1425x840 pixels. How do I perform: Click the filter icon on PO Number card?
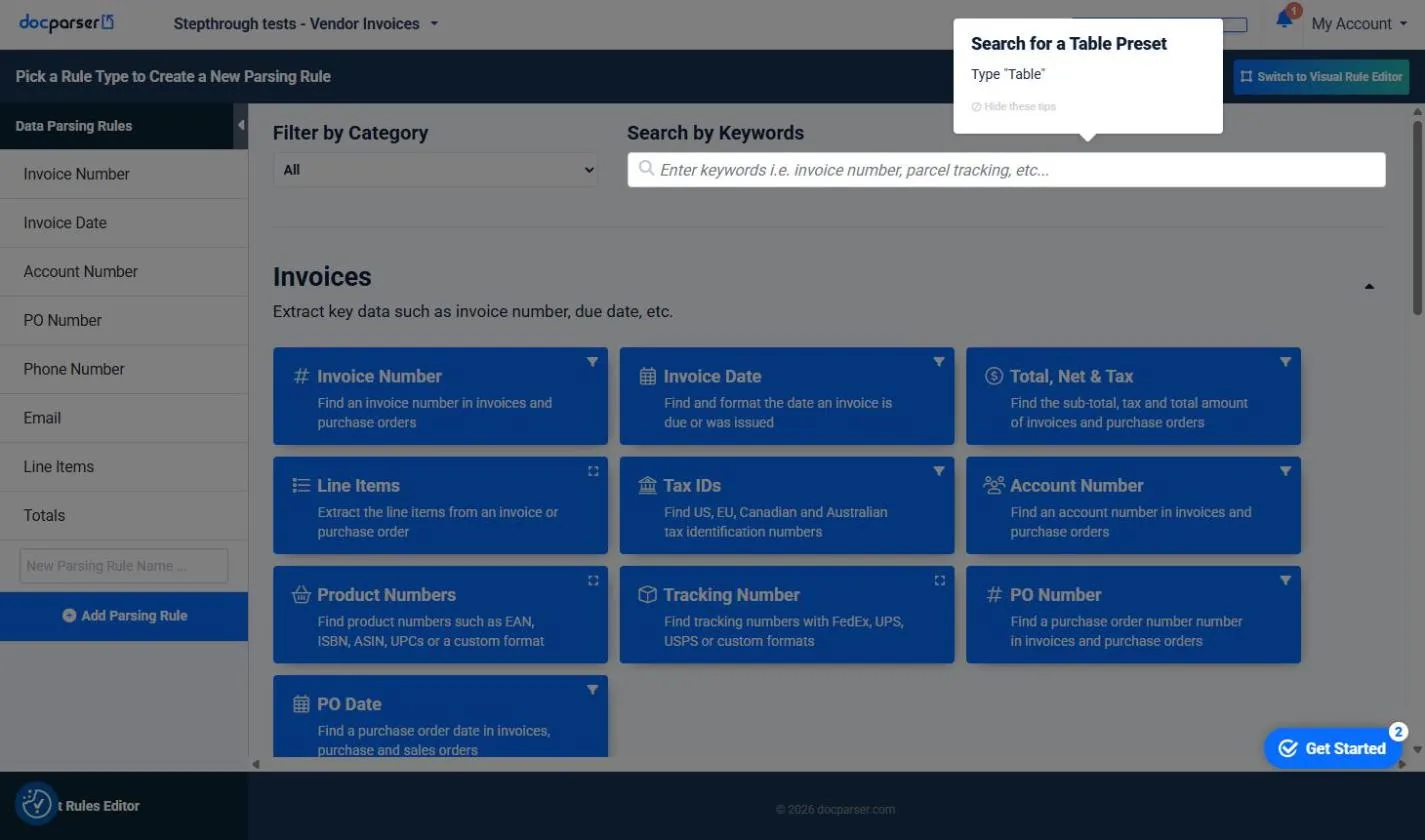[x=1285, y=580]
